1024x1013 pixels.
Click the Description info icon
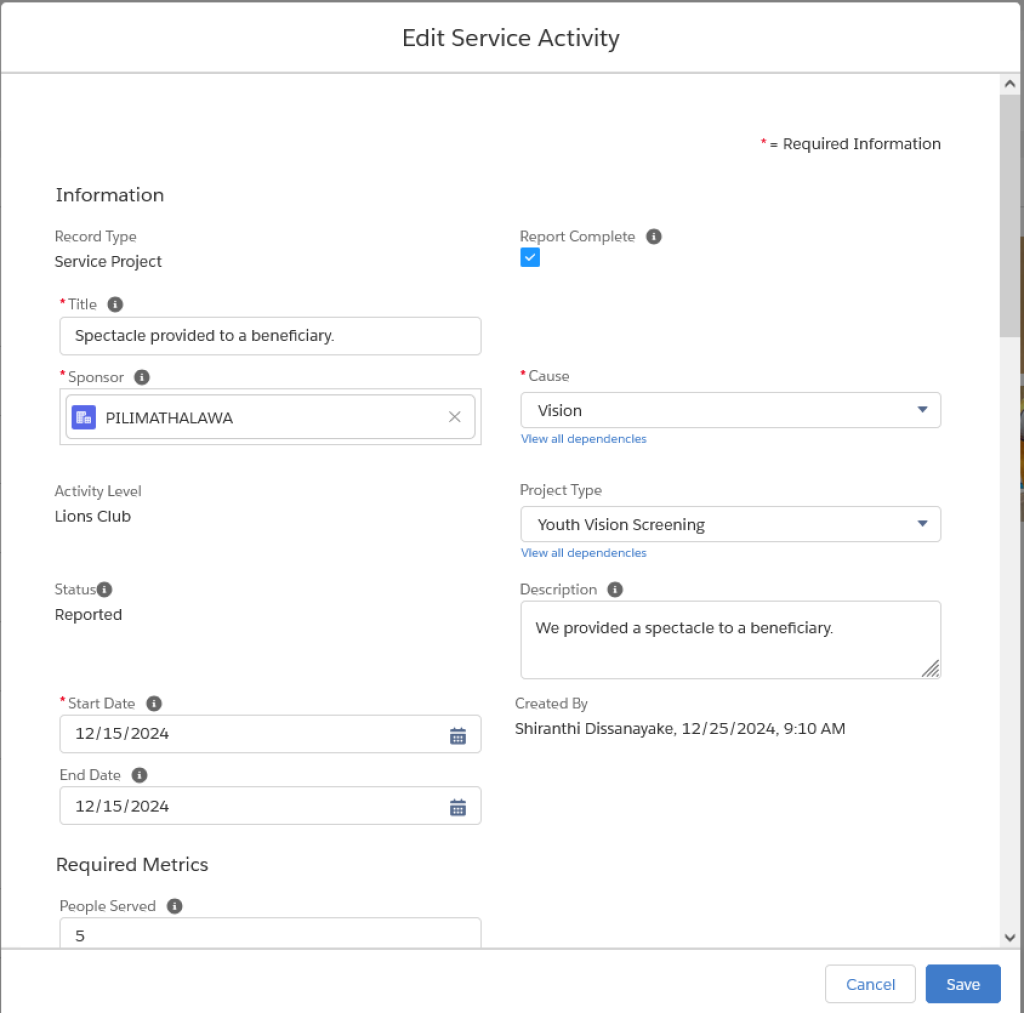coord(615,589)
